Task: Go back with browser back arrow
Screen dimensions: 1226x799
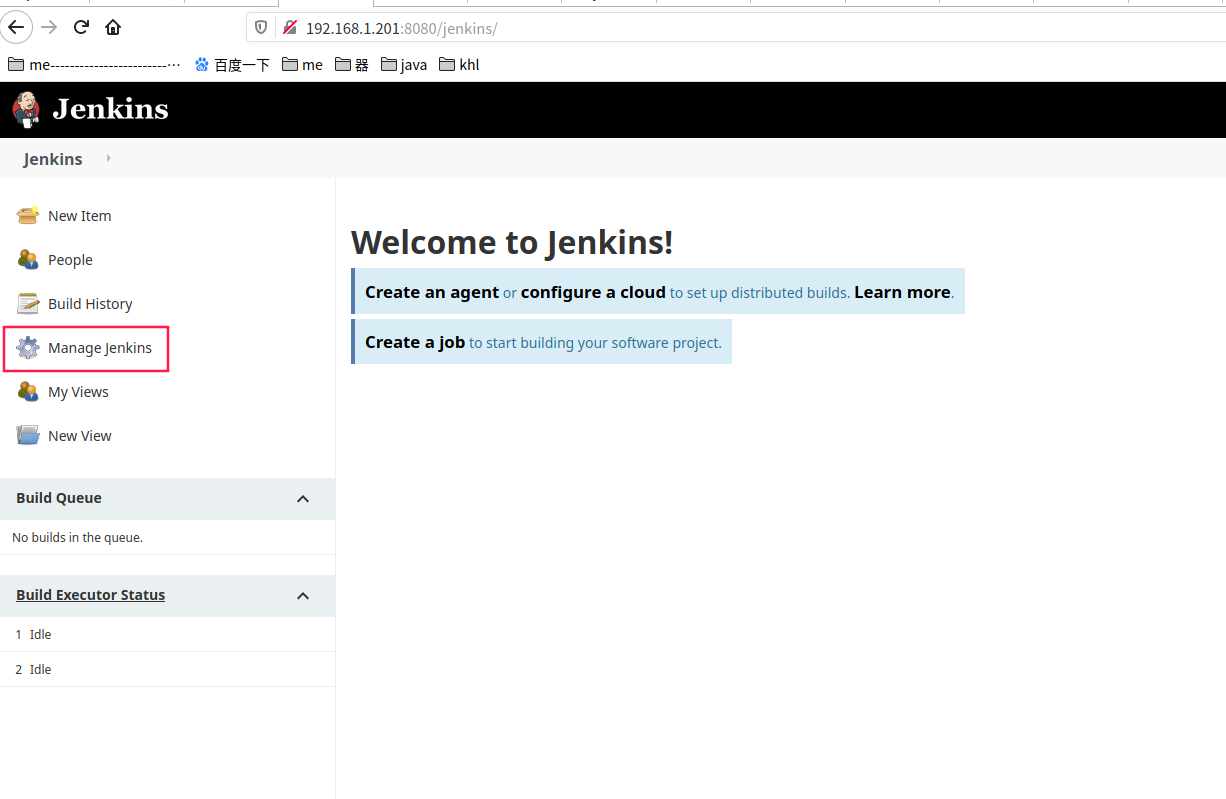Action: pos(16,27)
